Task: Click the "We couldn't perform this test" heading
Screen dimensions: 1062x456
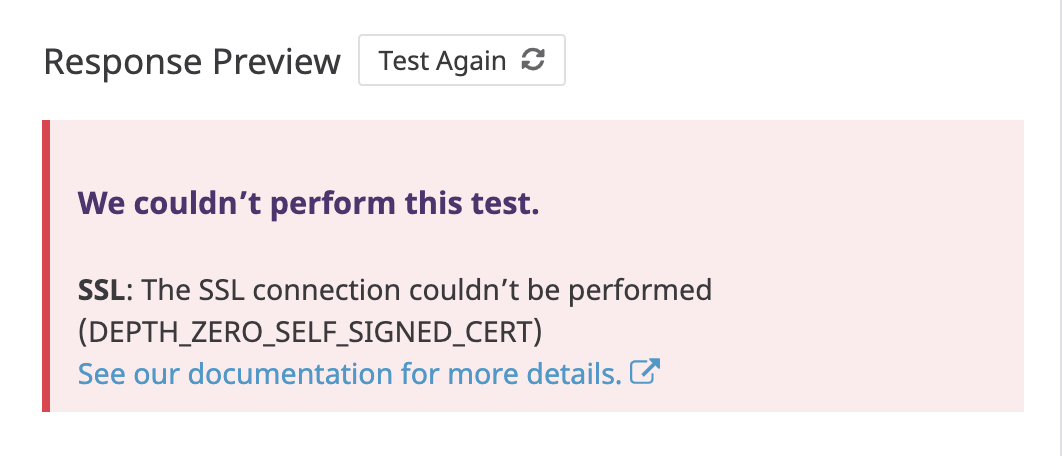Action: [x=308, y=204]
